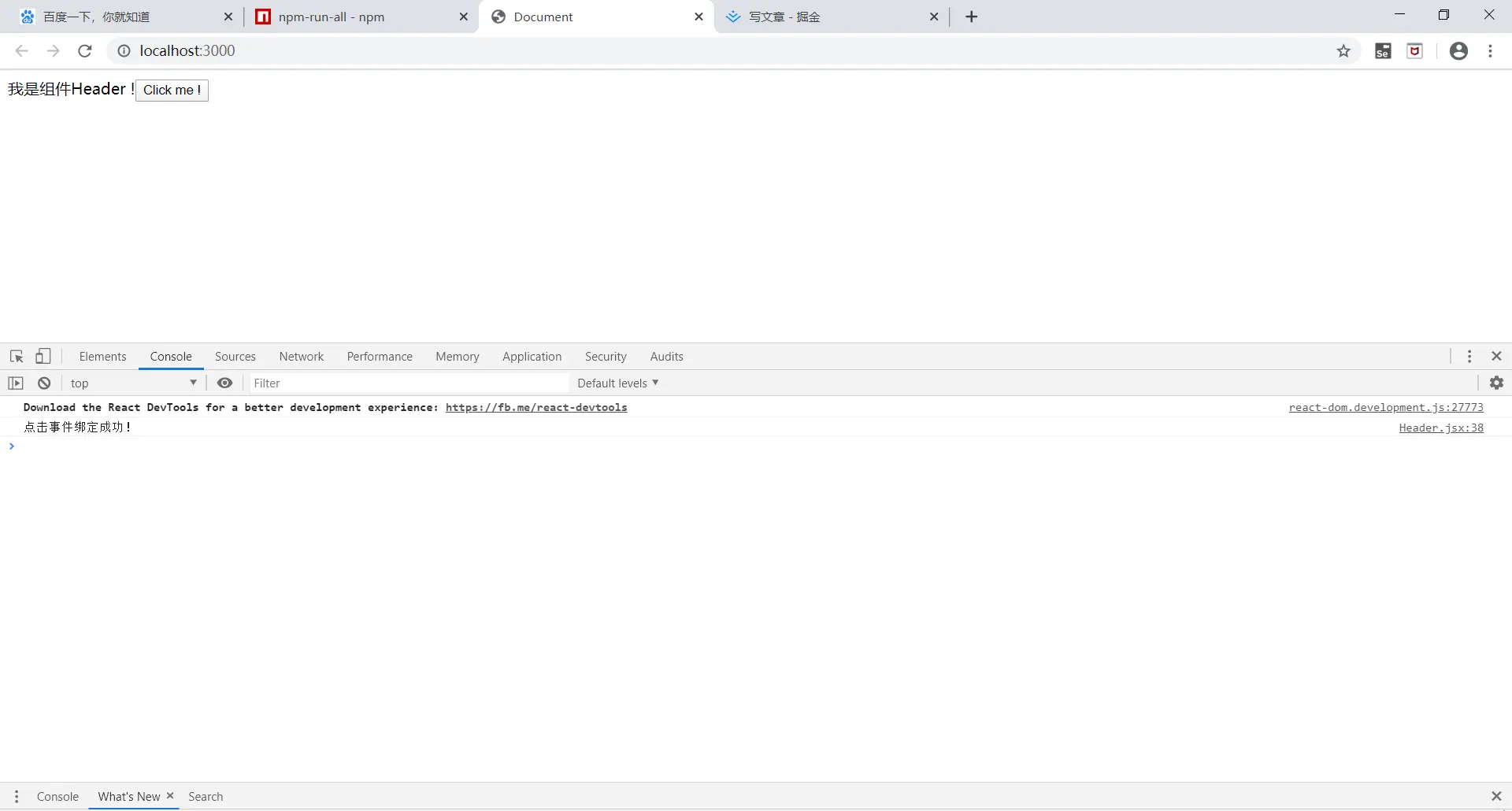Expand the Default levels dropdown
Screen dimensions: 1512x811
pyautogui.click(x=617, y=383)
